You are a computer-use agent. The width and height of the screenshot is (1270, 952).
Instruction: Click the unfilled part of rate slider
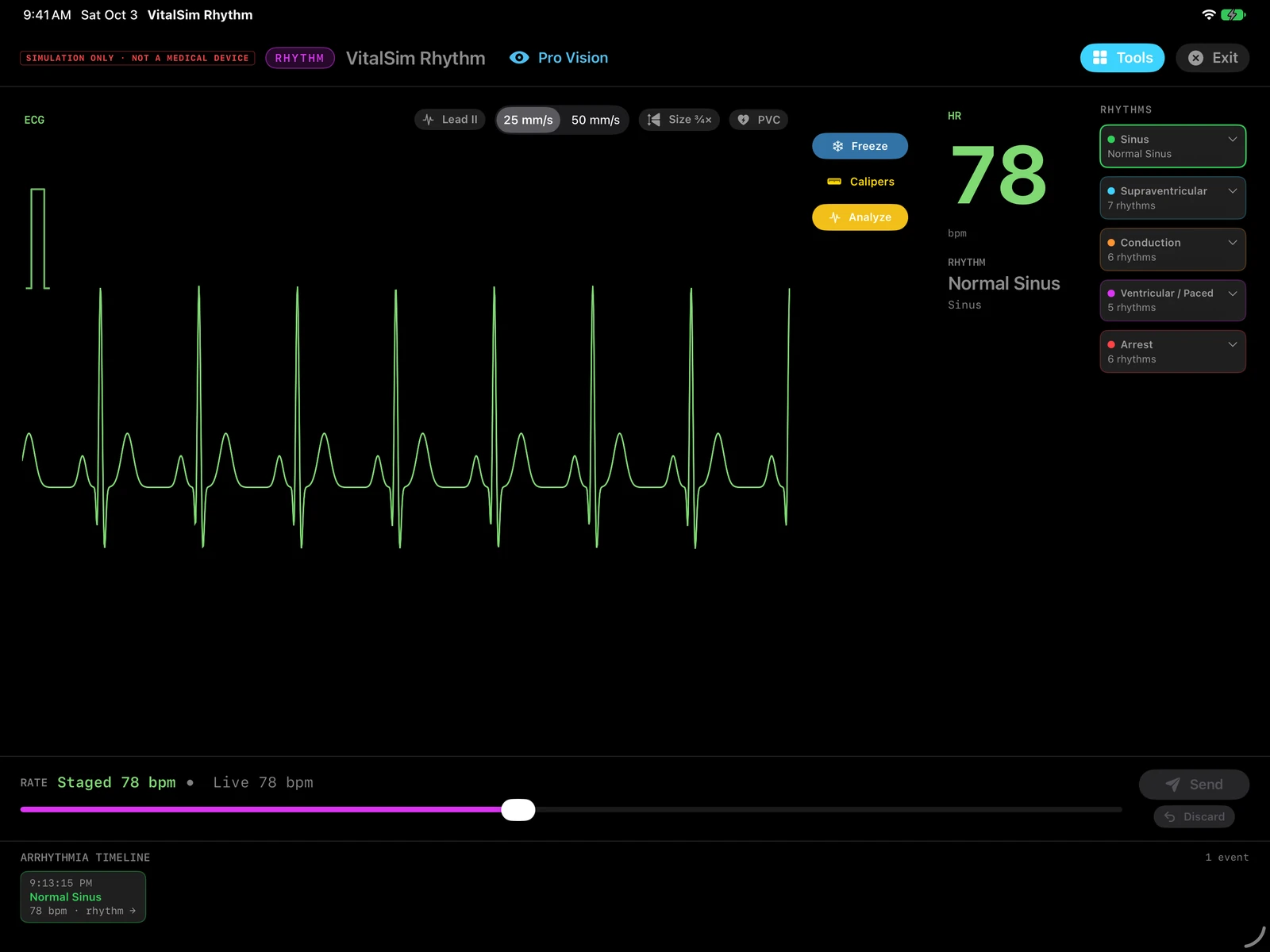pos(829,809)
